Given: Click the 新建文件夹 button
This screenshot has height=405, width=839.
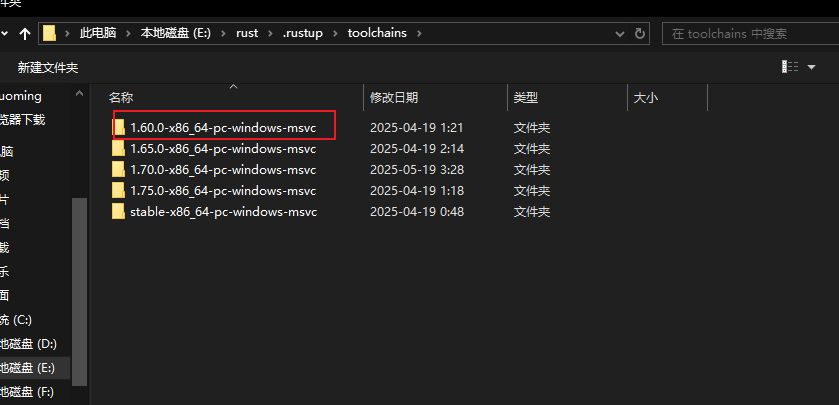Looking at the screenshot, I should [x=48, y=67].
